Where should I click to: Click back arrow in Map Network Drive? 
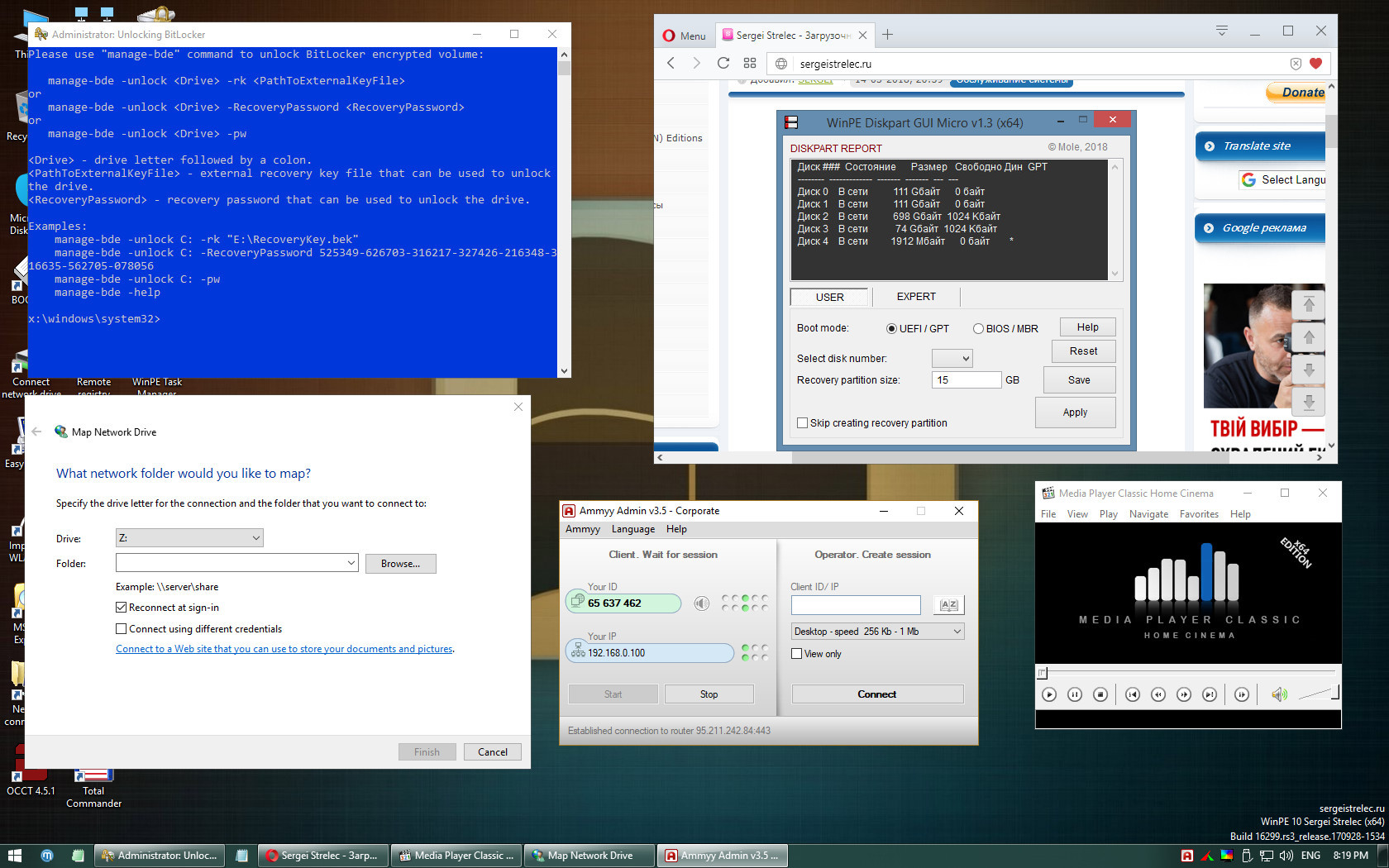point(36,432)
